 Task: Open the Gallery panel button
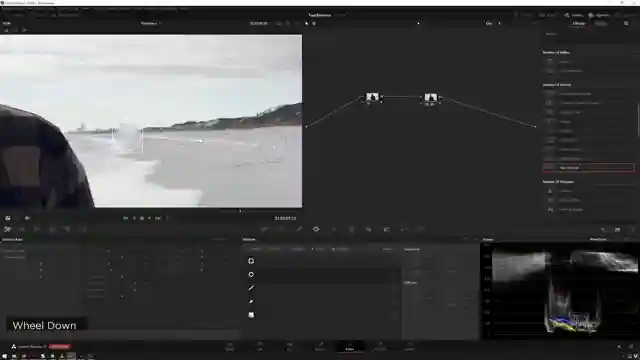coord(16,15)
